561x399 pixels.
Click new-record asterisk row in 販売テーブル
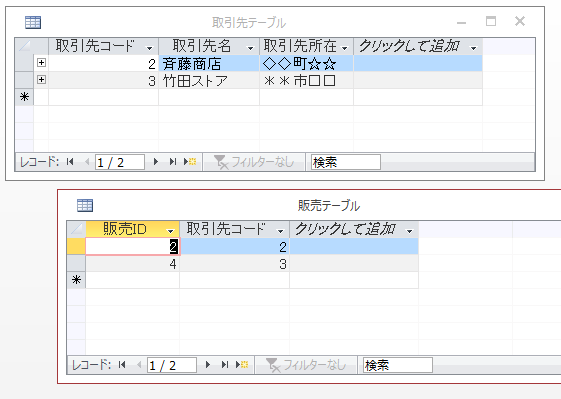pyautogui.click(x=76, y=280)
